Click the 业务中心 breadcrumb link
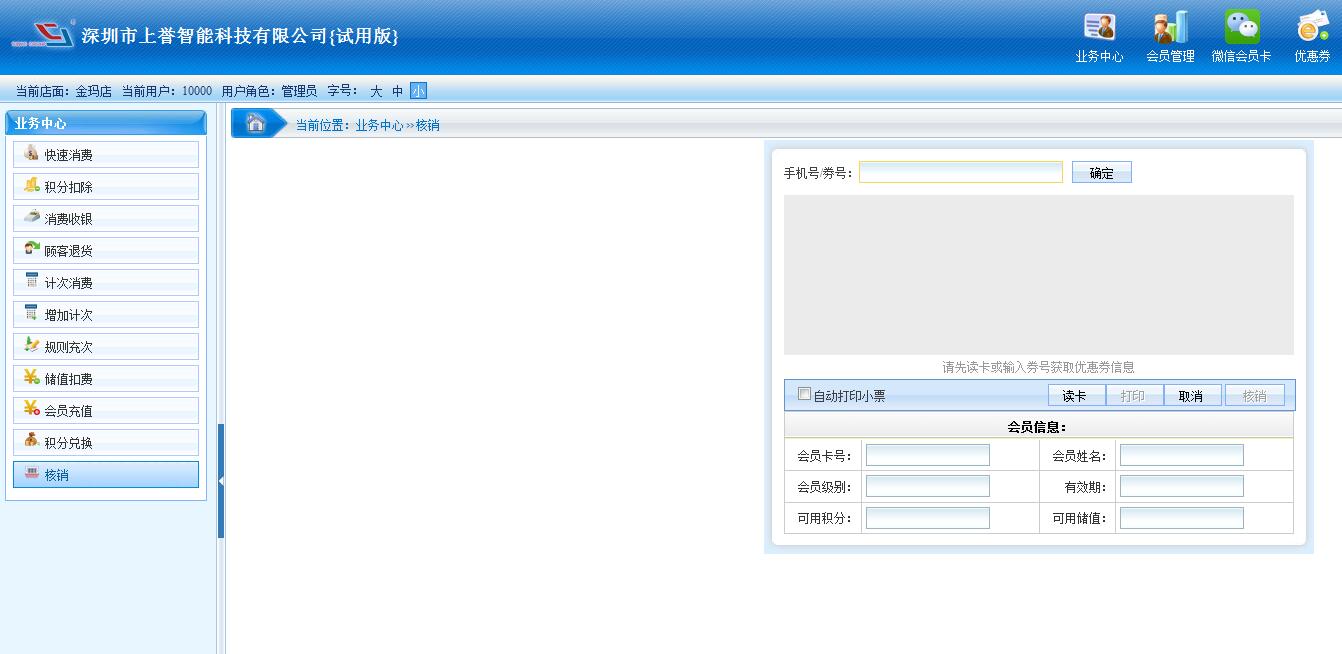Image resolution: width=1342 pixels, height=654 pixels. (379, 125)
